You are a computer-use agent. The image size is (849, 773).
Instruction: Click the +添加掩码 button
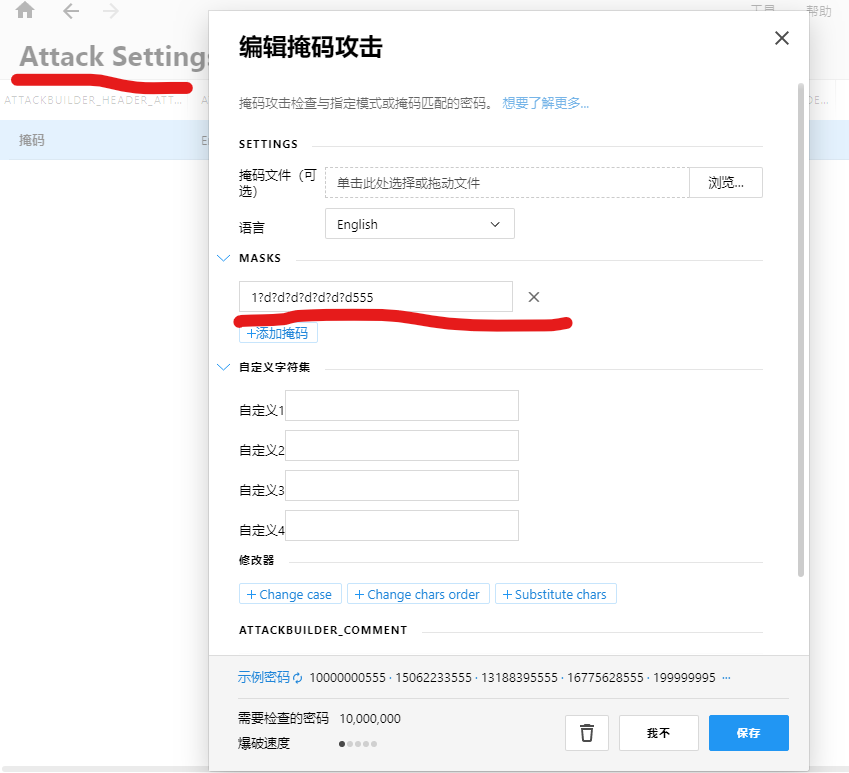coord(278,333)
